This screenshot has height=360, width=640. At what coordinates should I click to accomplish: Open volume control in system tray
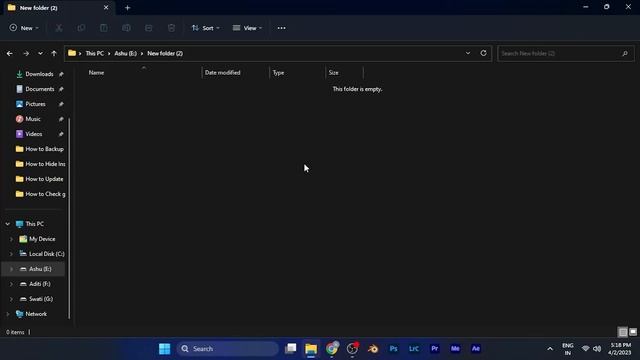pyautogui.click(x=597, y=349)
